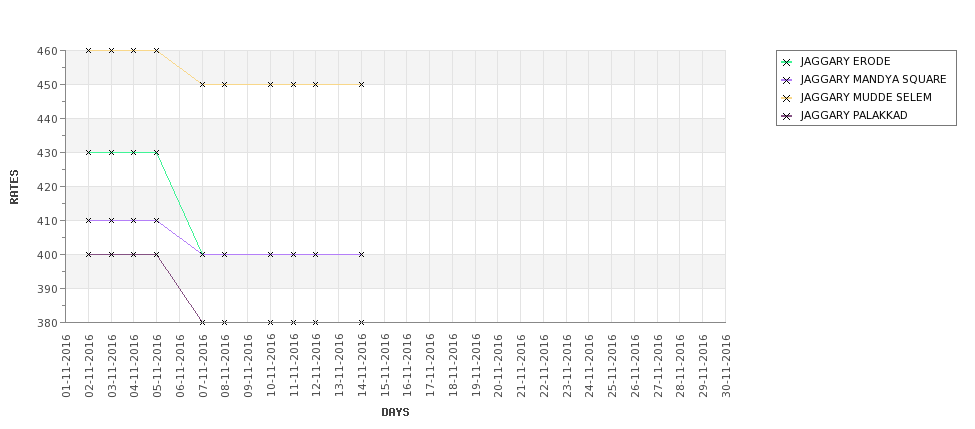The image size is (975, 429).
Task: Click the Erode 430 point on 05-11-2016
Action: tap(156, 152)
